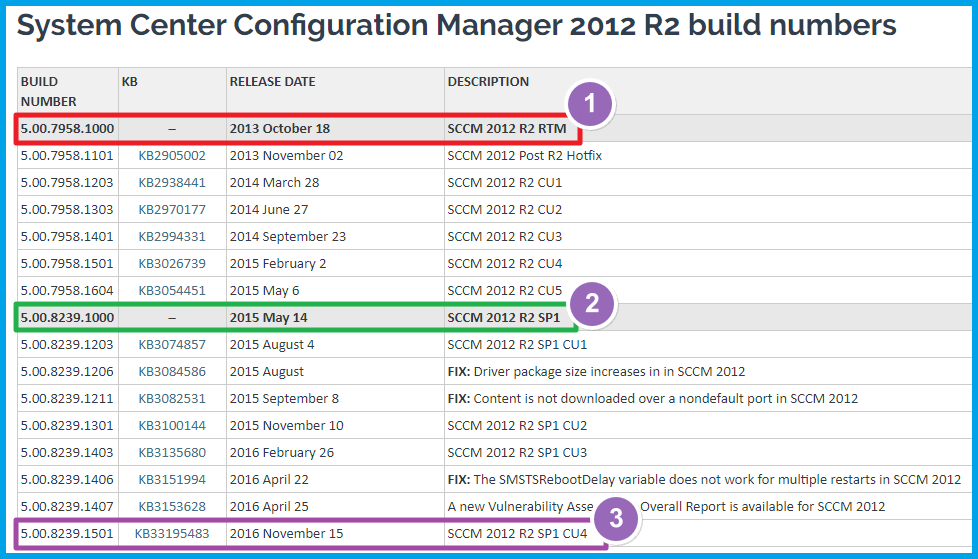The height and width of the screenshot is (559, 978).
Task: Open the KB33195483 link
Action: pyautogui.click(x=172, y=533)
